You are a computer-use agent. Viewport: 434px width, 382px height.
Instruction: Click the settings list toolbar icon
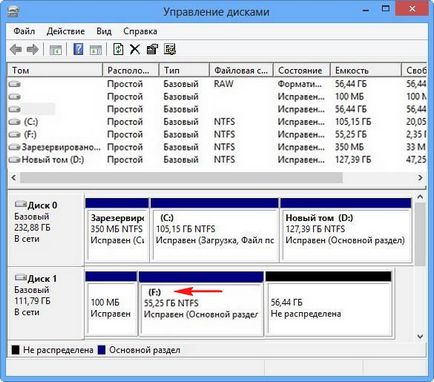(170, 49)
